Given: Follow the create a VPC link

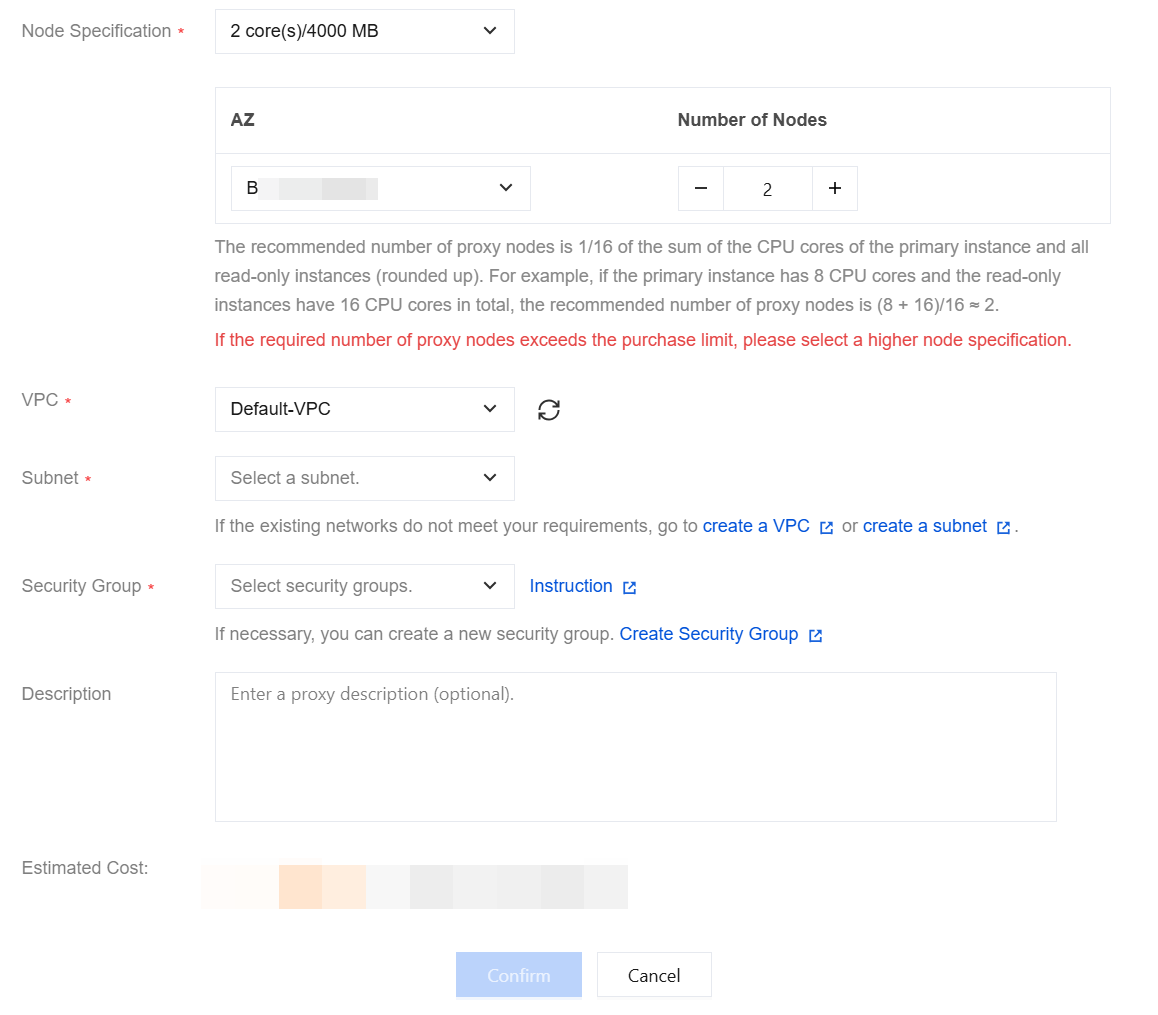Looking at the screenshot, I should click(756, 526).
